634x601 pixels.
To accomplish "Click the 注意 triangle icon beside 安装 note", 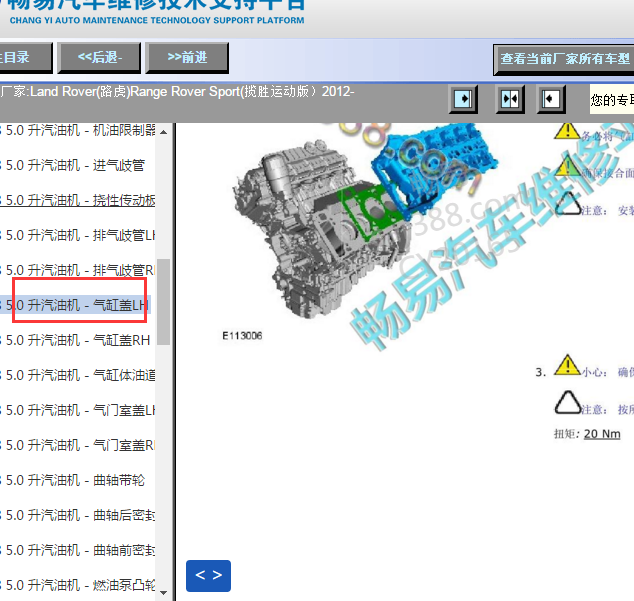I will (567, 203).
